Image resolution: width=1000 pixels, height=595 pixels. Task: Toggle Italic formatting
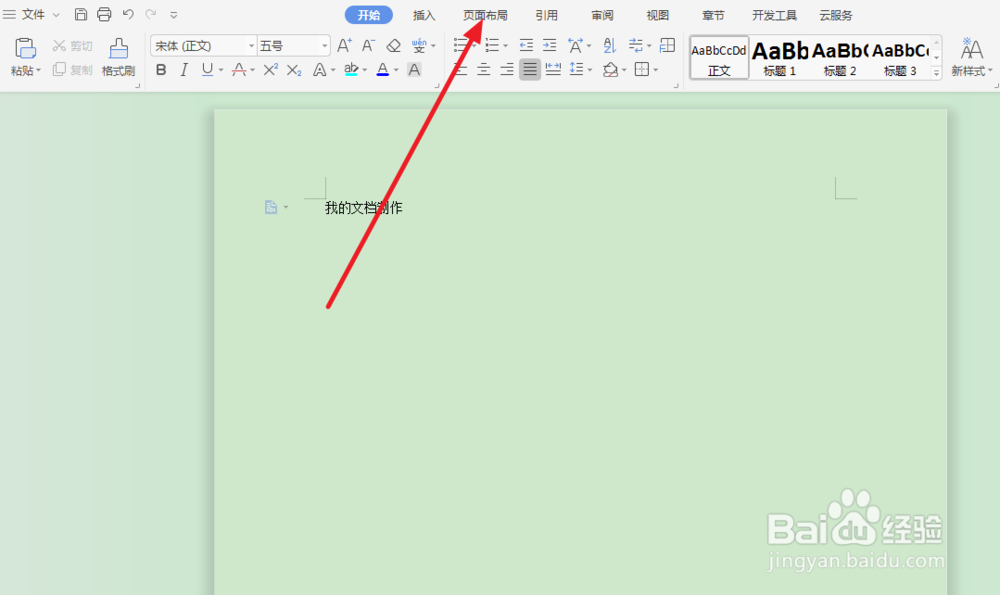click(184, 70)
